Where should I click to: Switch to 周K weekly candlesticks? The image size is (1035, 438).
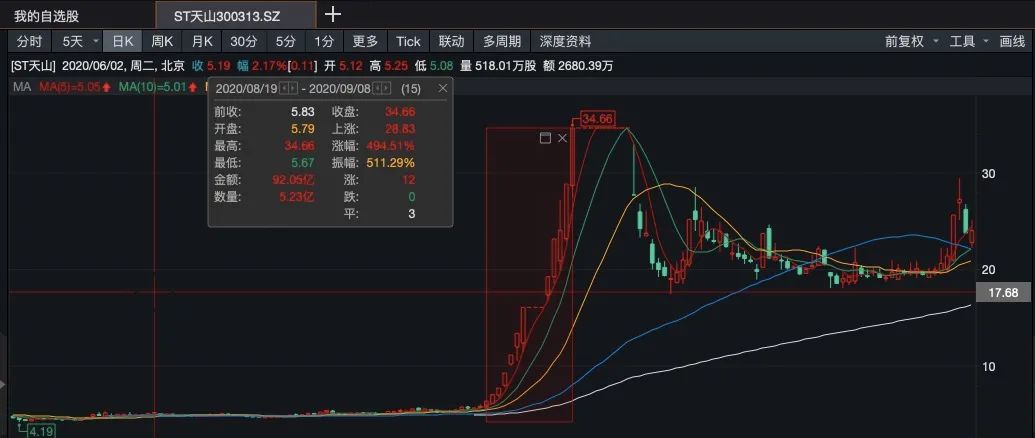click(162, 42)
